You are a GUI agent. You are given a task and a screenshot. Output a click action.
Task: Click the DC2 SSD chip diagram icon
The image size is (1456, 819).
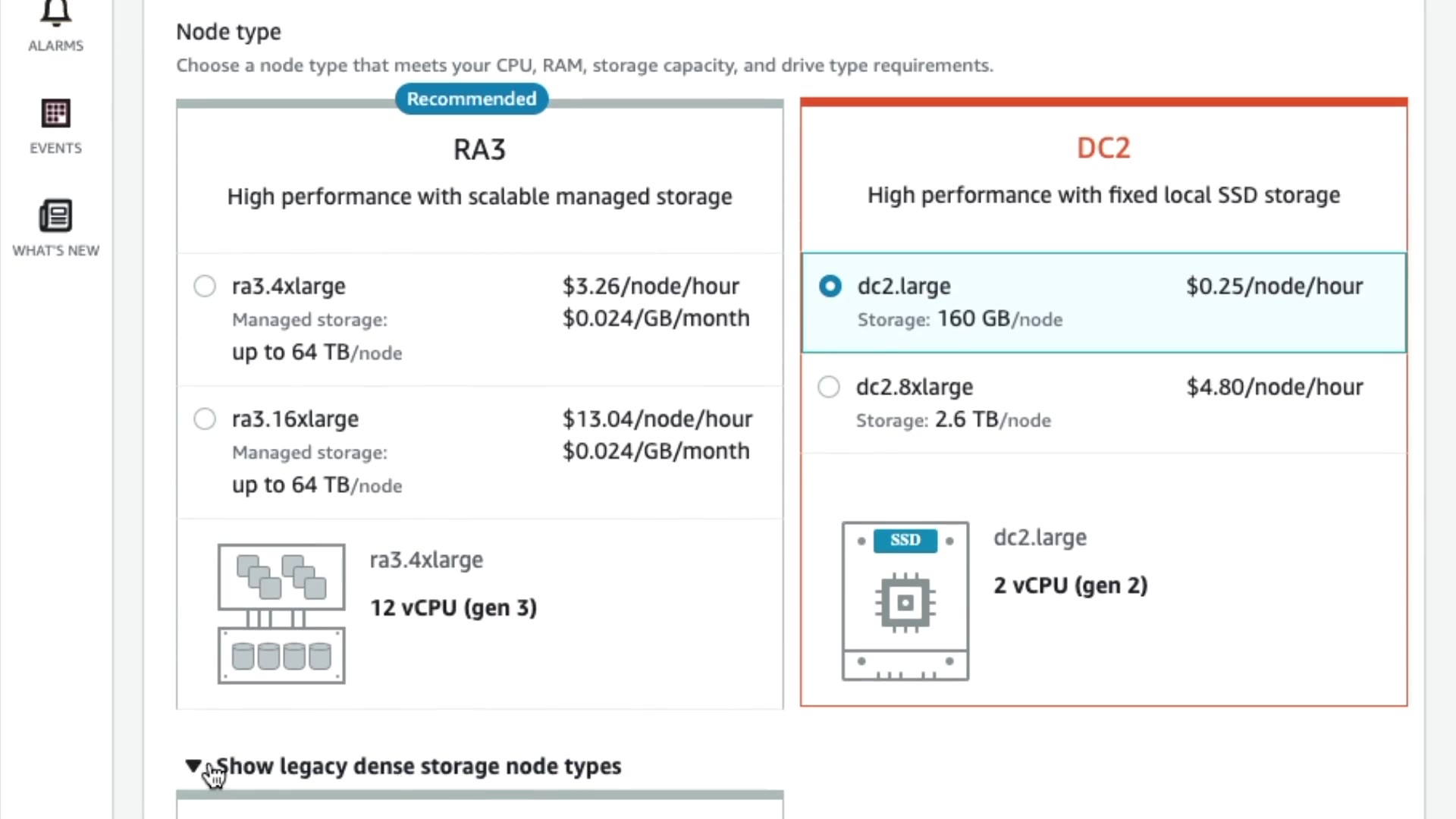click(x=905, y=603)
